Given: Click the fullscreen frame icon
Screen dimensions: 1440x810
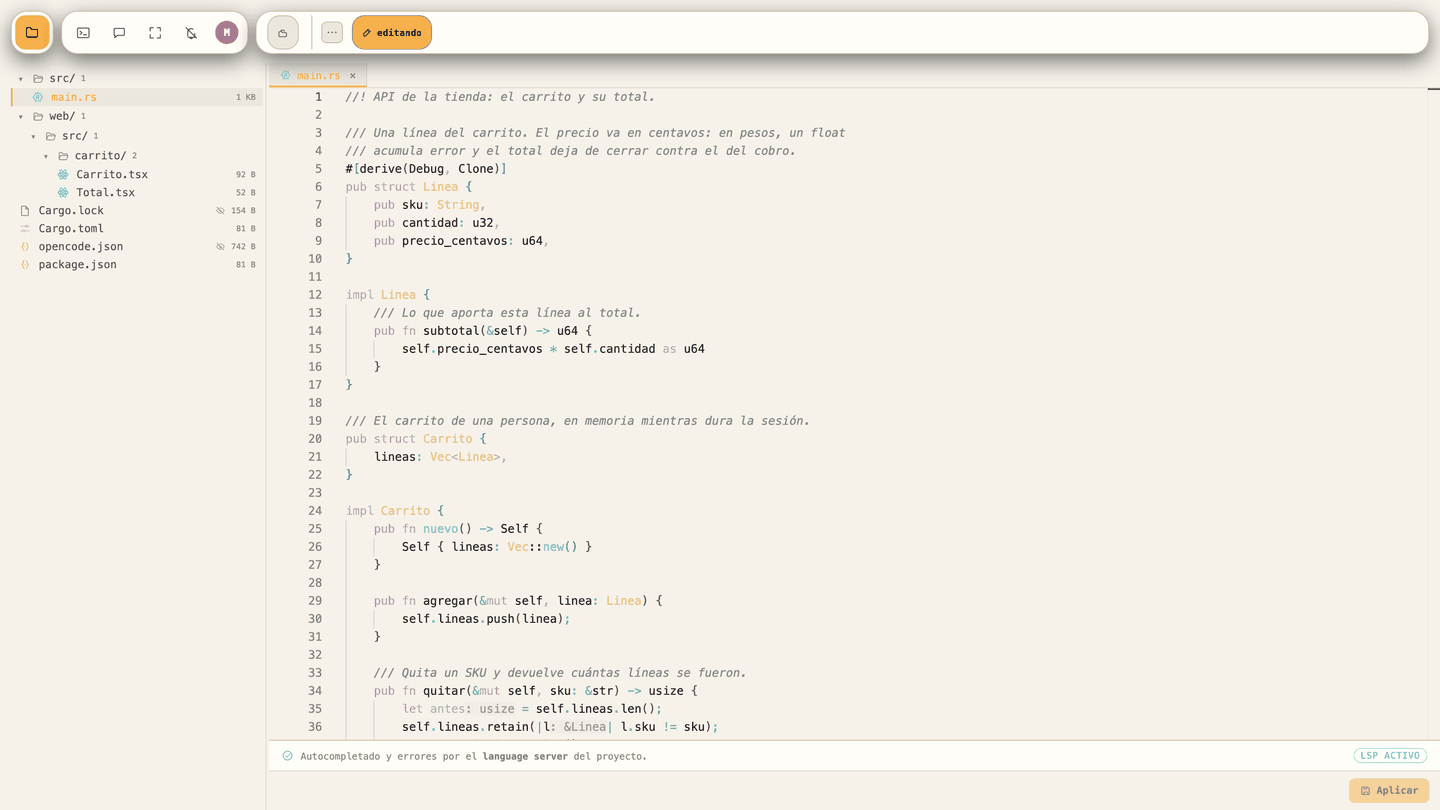Looking at the screenshot, I should [x=155, y=33].
